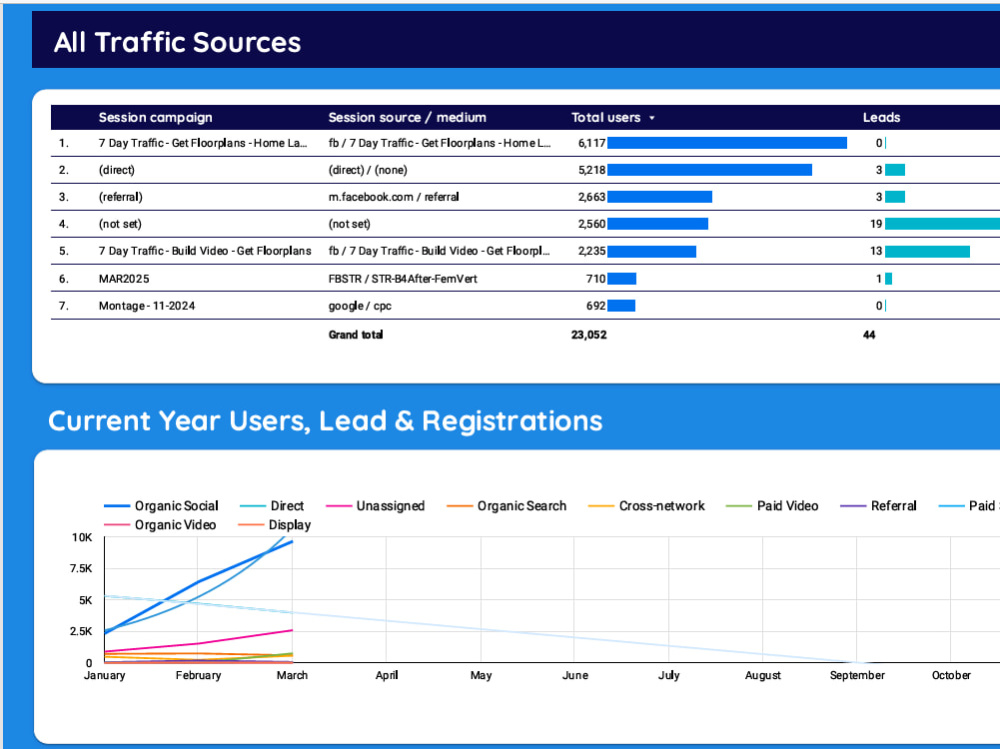The image size is (1000, 749).
Task: Click the 44 grand total leads value
Action: (869, 335)
